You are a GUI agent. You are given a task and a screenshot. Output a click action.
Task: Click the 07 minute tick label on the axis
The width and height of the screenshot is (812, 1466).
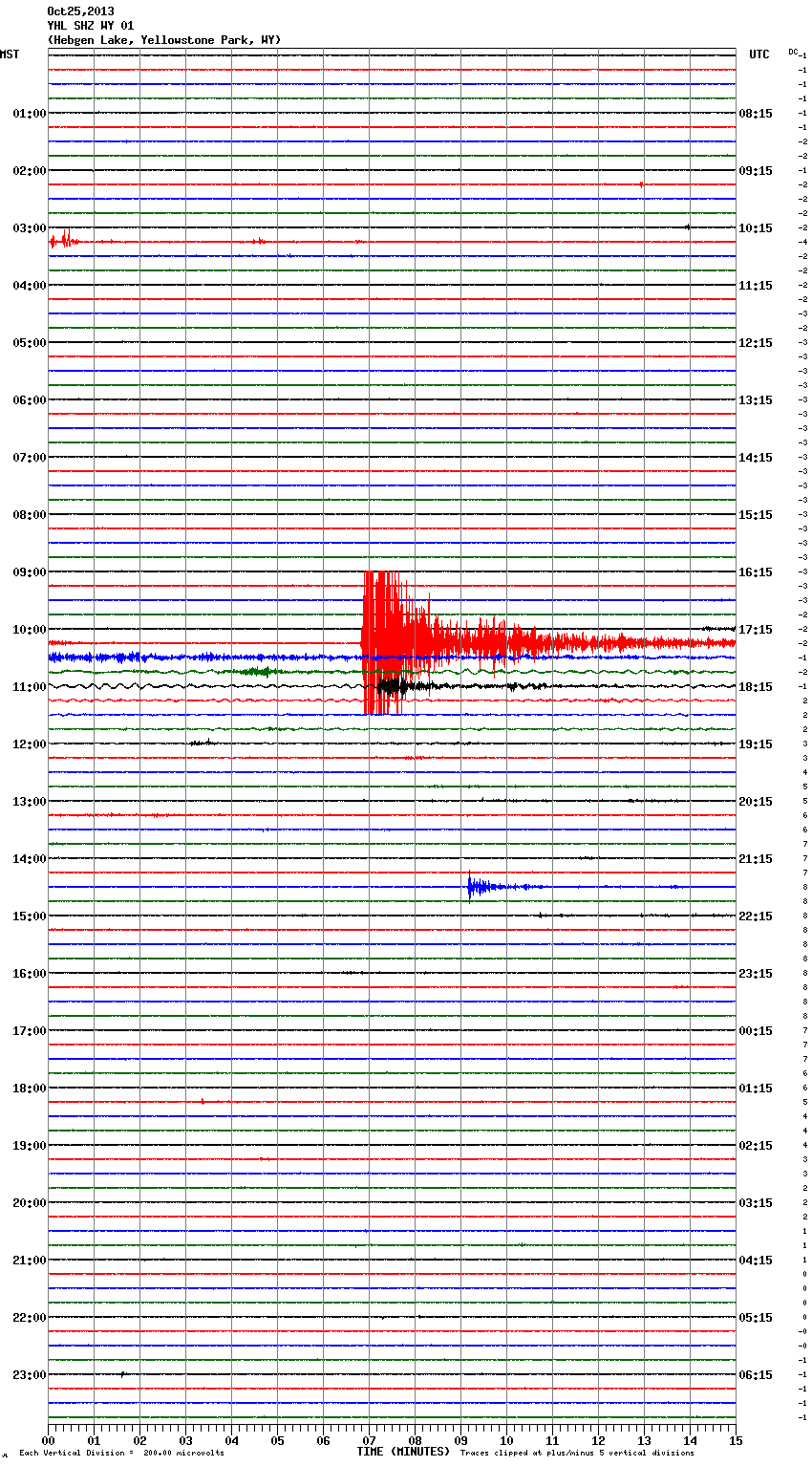369,1440
